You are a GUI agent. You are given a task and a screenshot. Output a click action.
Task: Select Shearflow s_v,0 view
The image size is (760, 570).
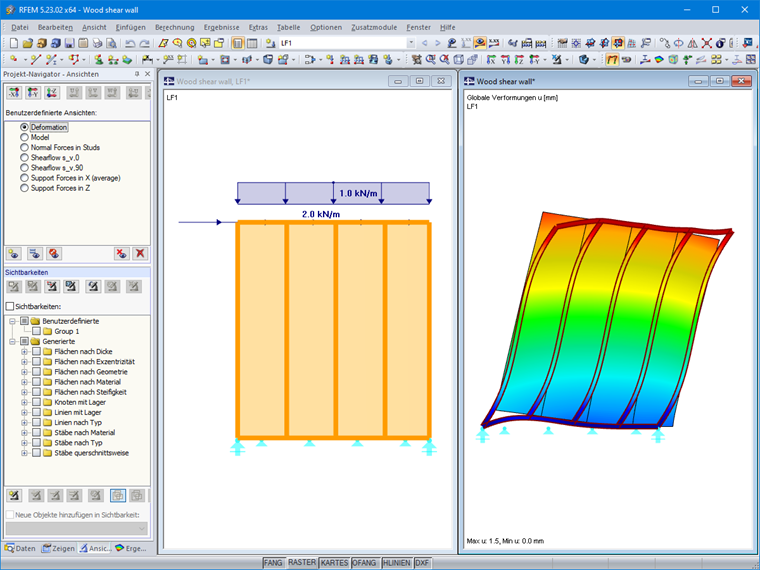[x=24, y=158]
